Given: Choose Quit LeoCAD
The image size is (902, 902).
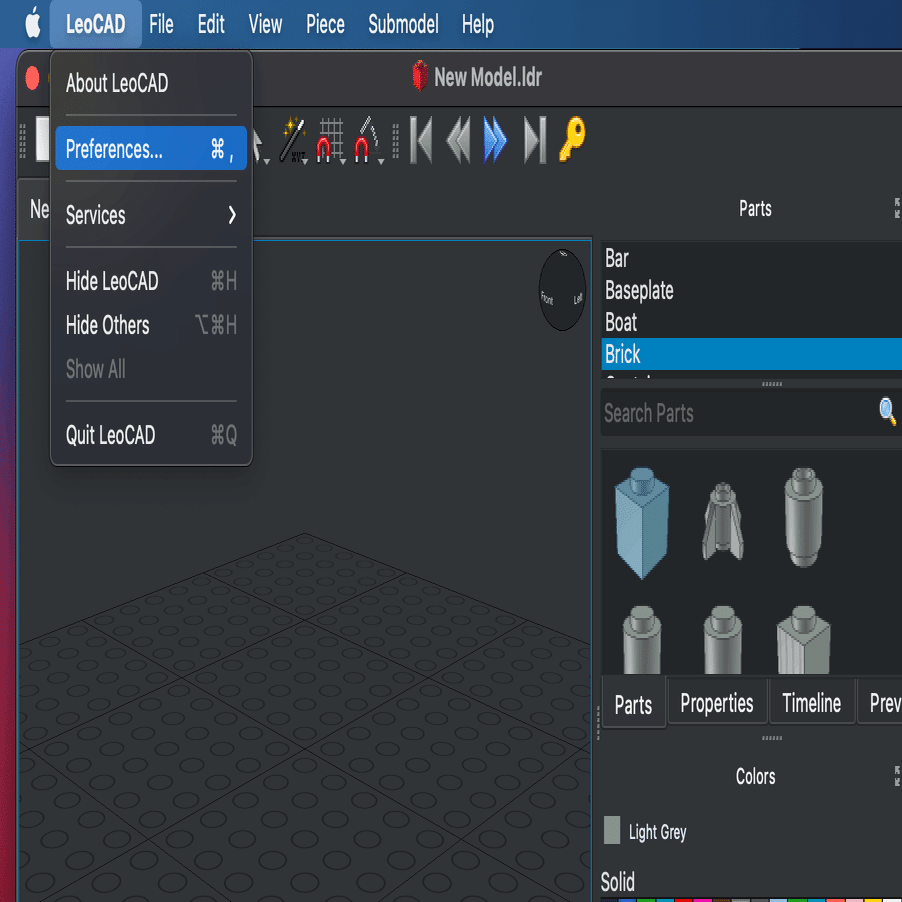Looking at the screenshot, I should pos(151,435).
